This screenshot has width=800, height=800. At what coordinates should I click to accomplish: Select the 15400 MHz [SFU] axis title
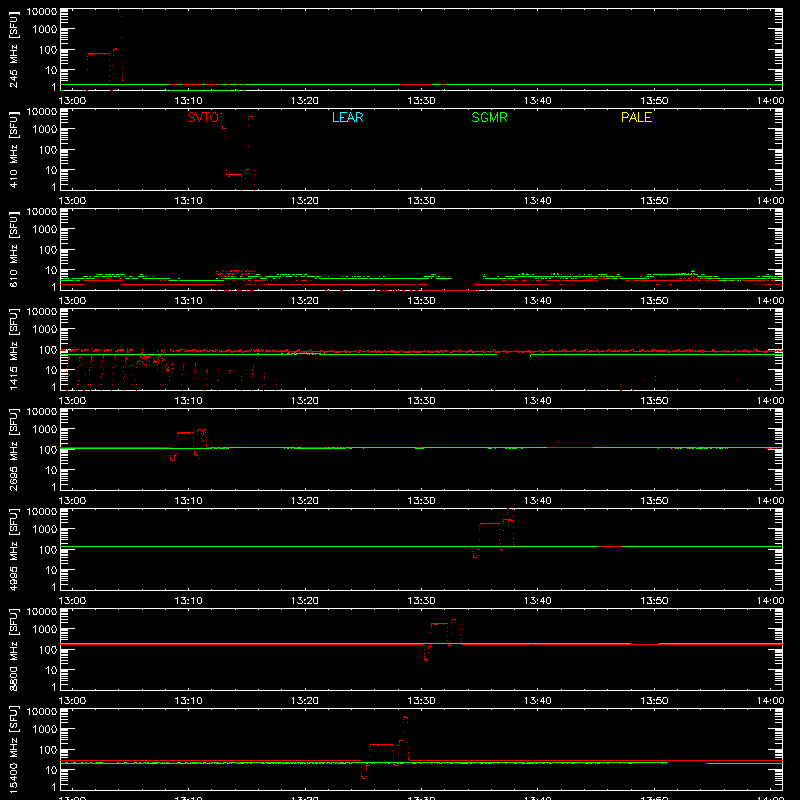click(14, 749)
